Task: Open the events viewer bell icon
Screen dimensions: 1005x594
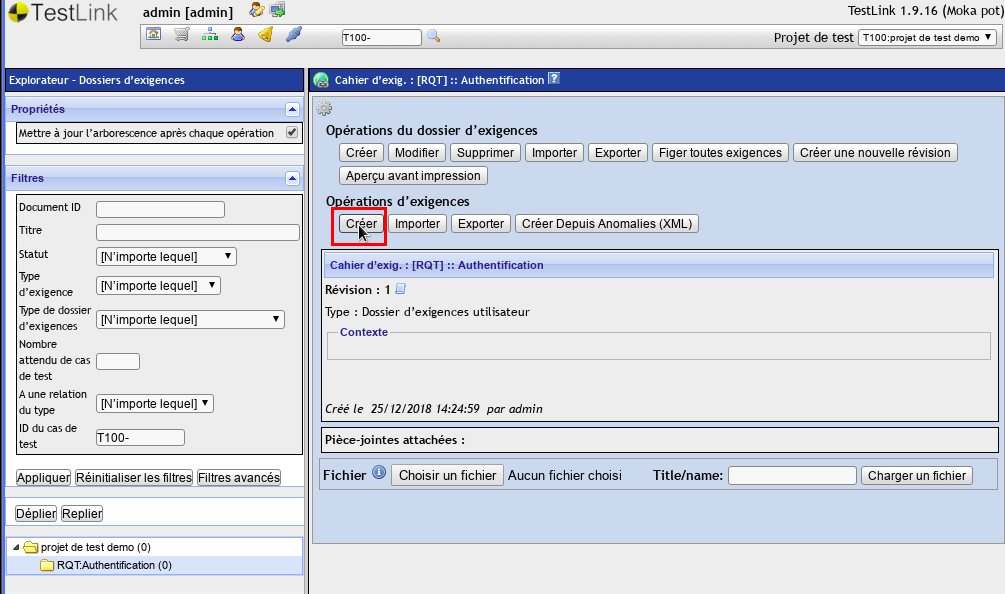Action: (x=263, y=35)
